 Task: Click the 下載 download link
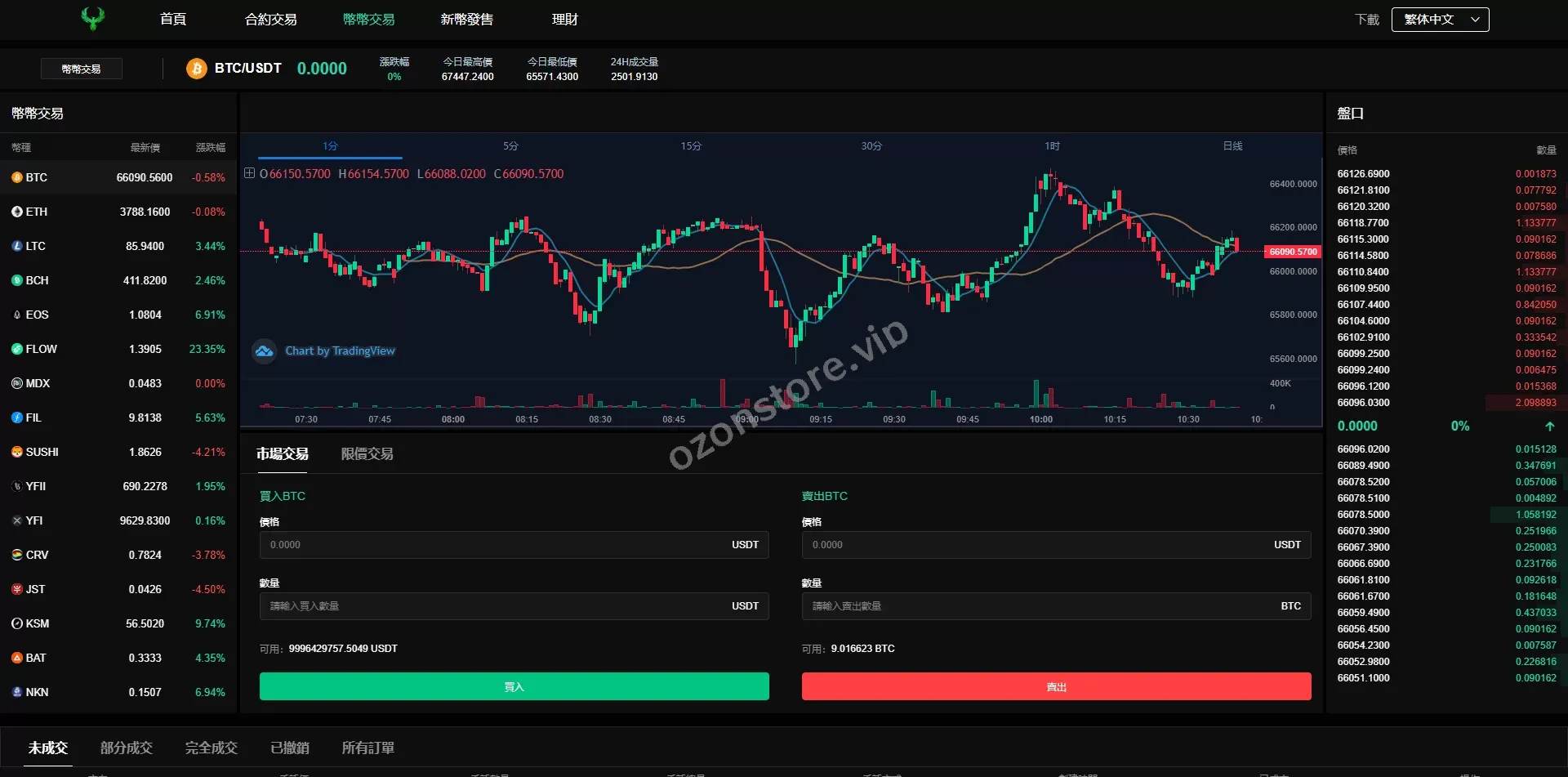pyautogui.click(x=1366, y=20)
